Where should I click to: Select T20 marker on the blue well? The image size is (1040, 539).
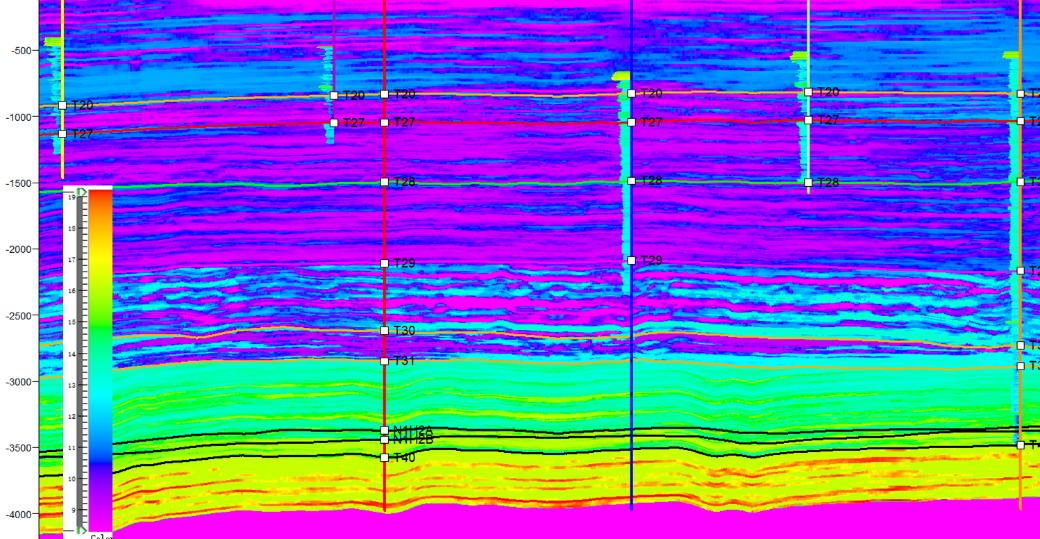631,93
